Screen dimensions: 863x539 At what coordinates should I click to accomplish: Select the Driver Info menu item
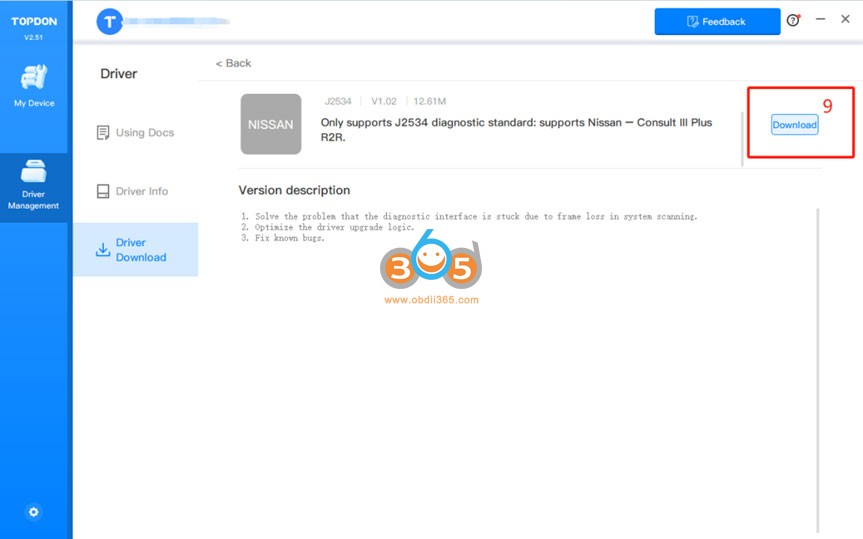[135, 191]
